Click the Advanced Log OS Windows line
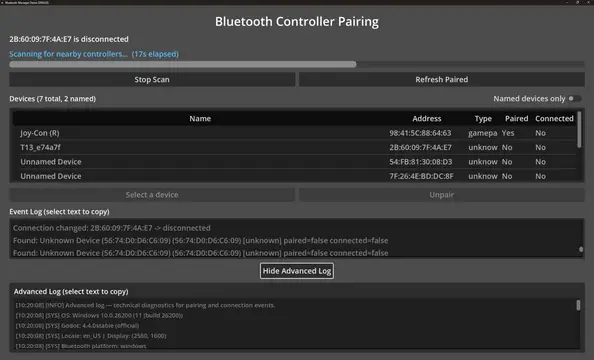 pos(99,315)
